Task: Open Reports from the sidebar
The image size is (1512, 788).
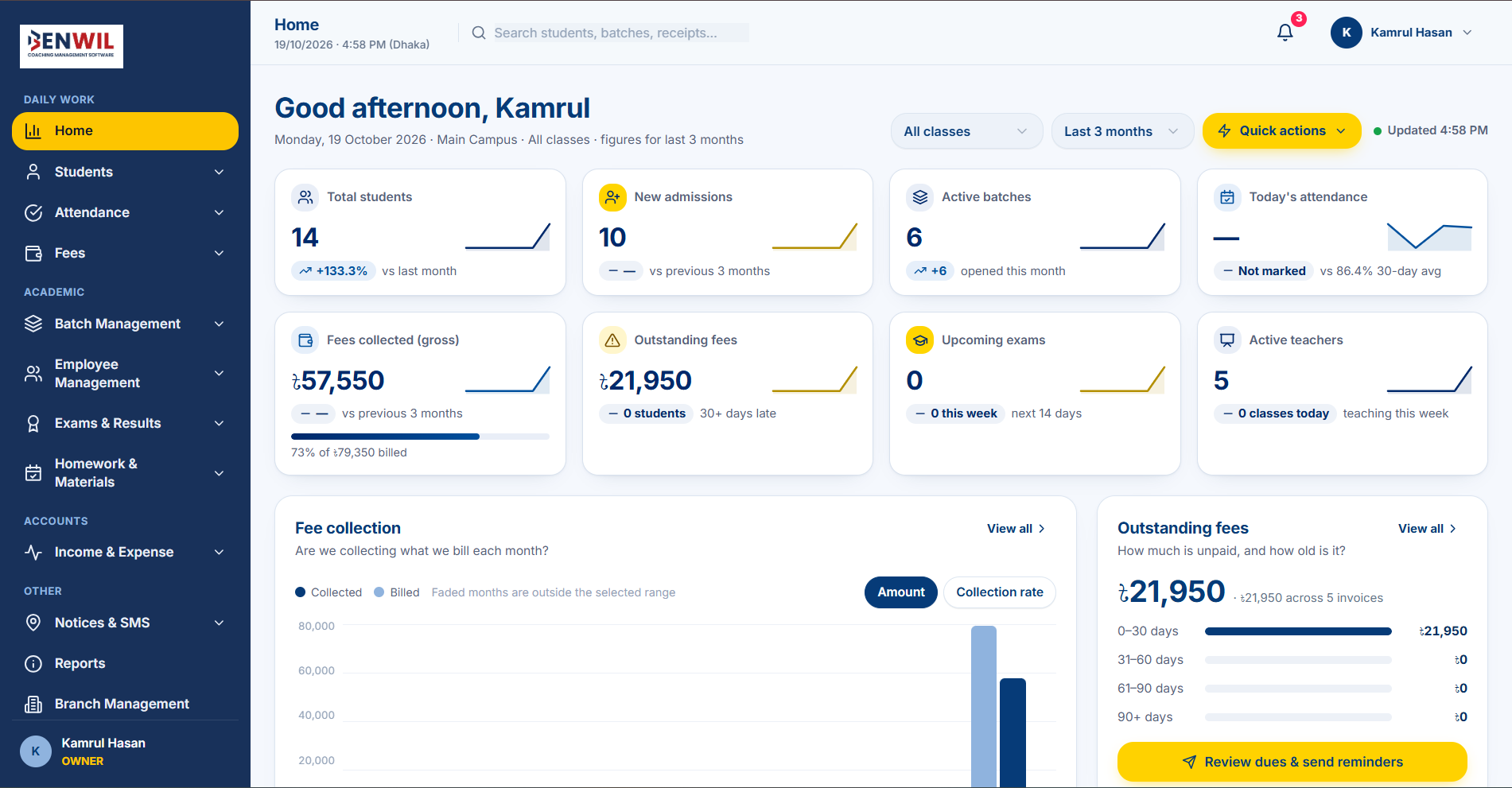Action: click(125, 663)
